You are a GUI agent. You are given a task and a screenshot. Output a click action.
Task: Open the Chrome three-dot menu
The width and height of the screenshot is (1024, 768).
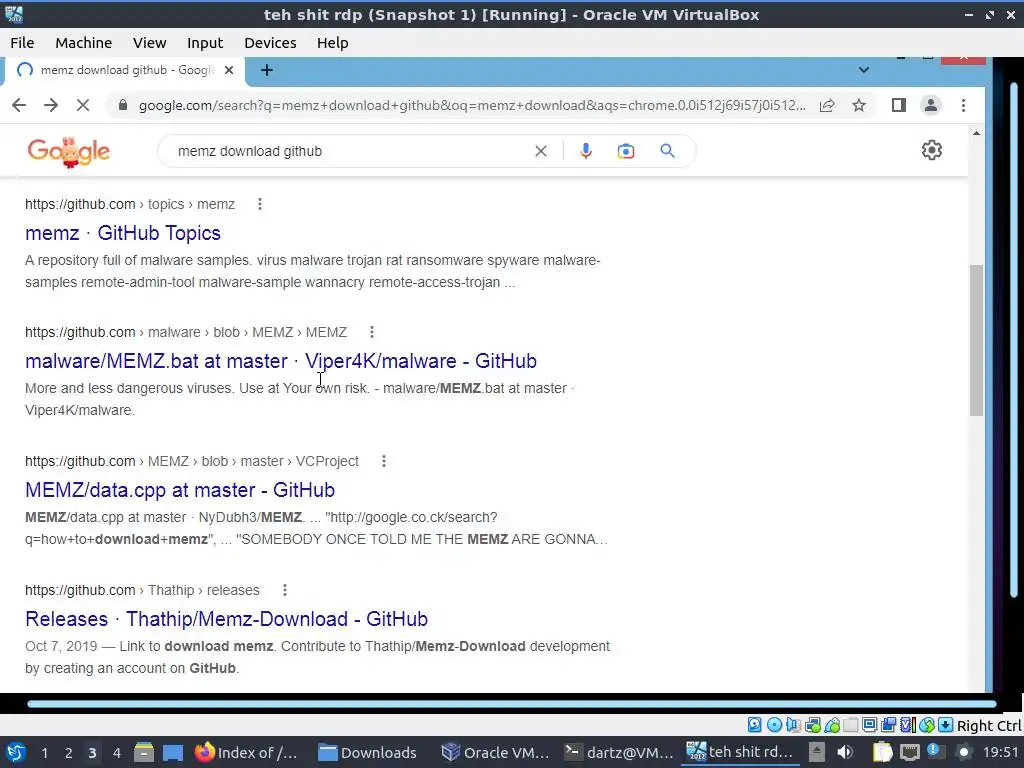click(963, 105)
